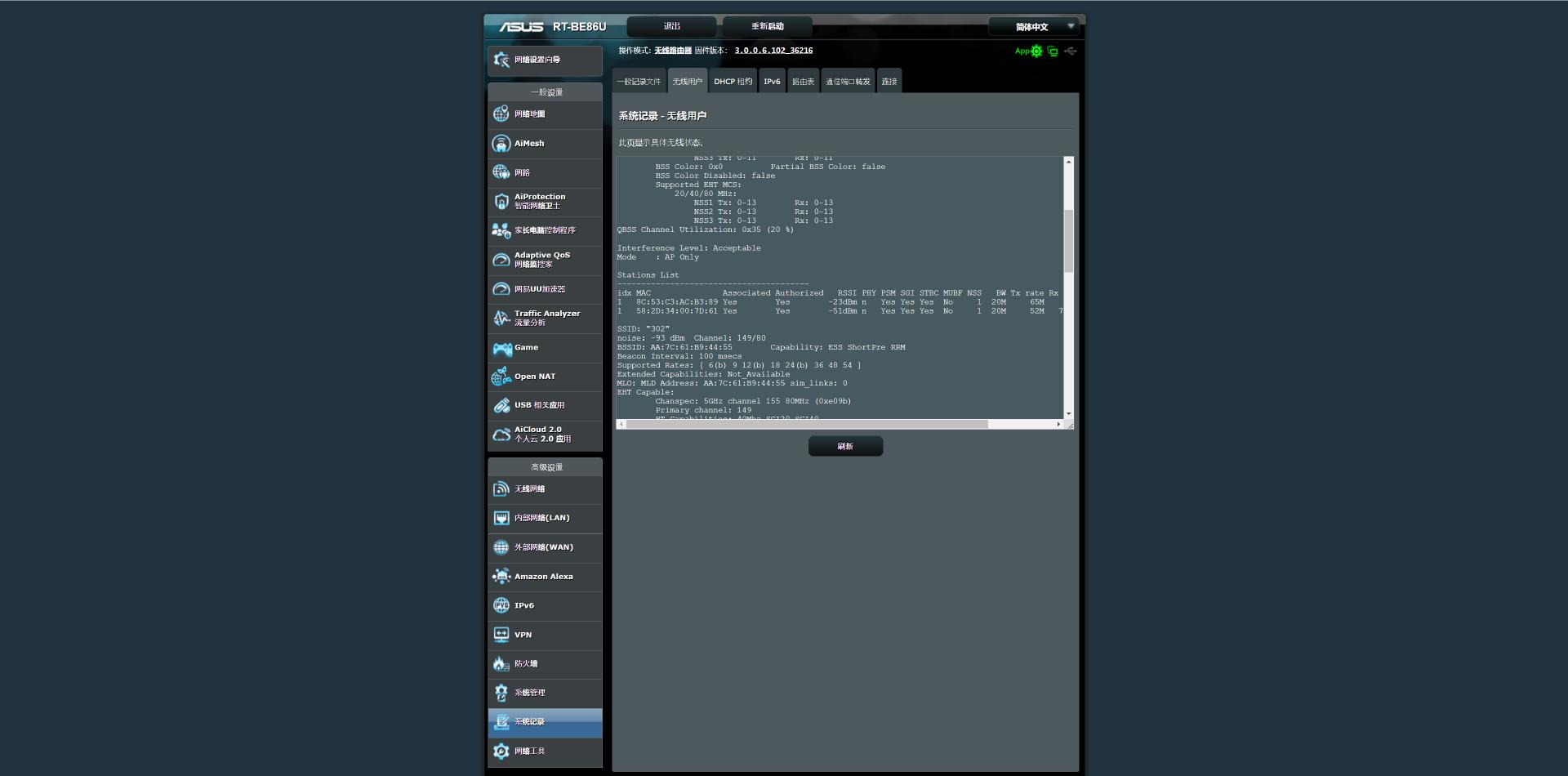
Task: Open 网易UU加速器 icon
Action: pos(501,289)
